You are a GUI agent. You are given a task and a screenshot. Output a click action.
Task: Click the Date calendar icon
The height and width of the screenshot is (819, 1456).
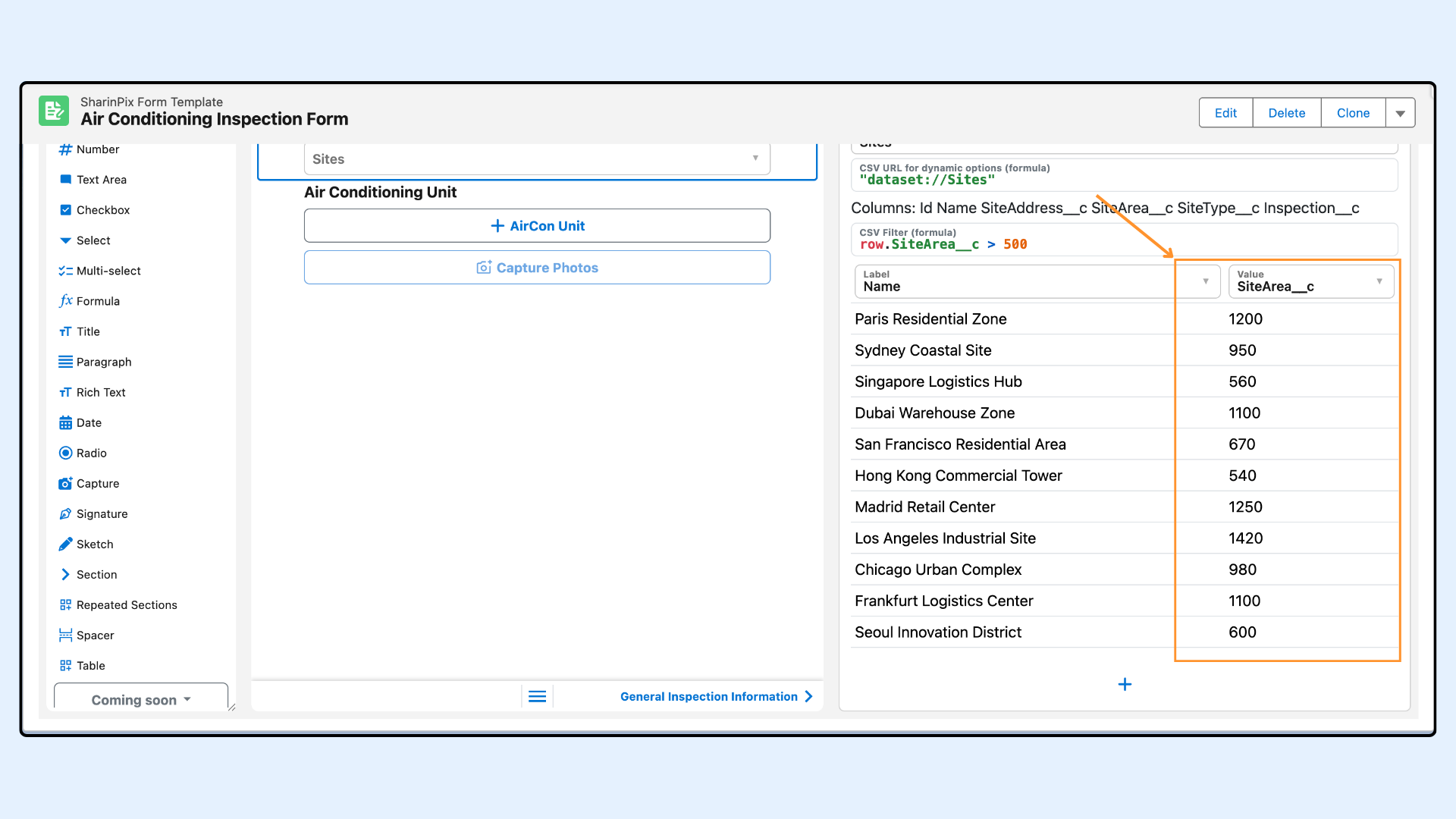point(65,423)
